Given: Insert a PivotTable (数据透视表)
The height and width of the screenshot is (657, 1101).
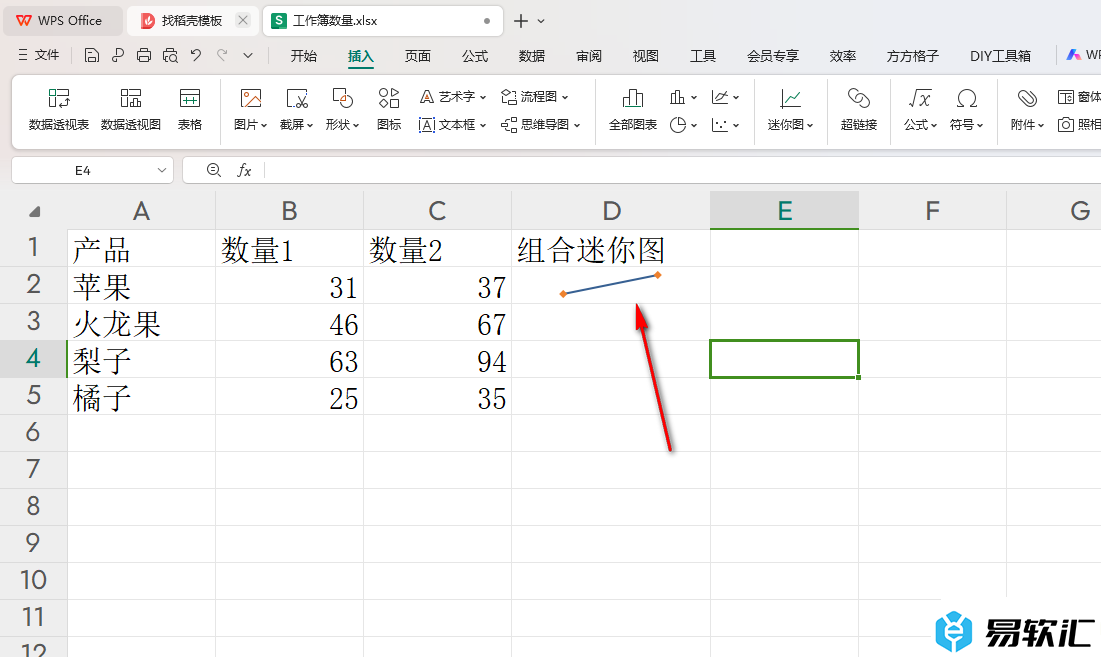Looking at the screenshot, I should tap(59, 110).
